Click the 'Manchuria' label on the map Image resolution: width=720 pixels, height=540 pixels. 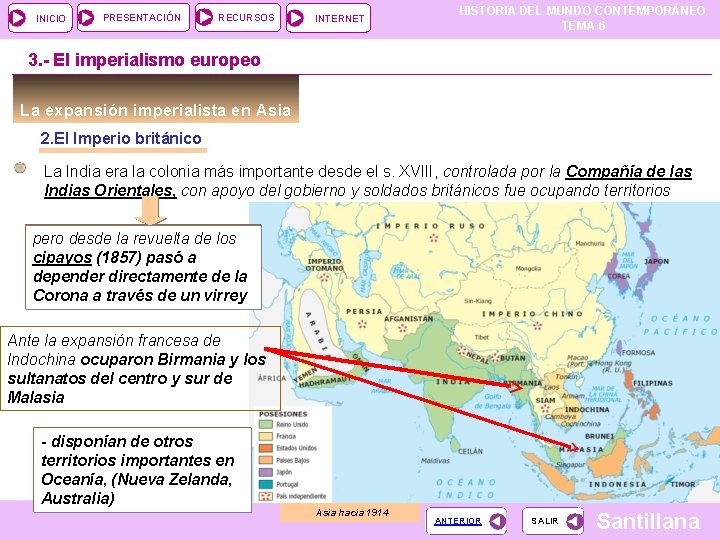590,243
